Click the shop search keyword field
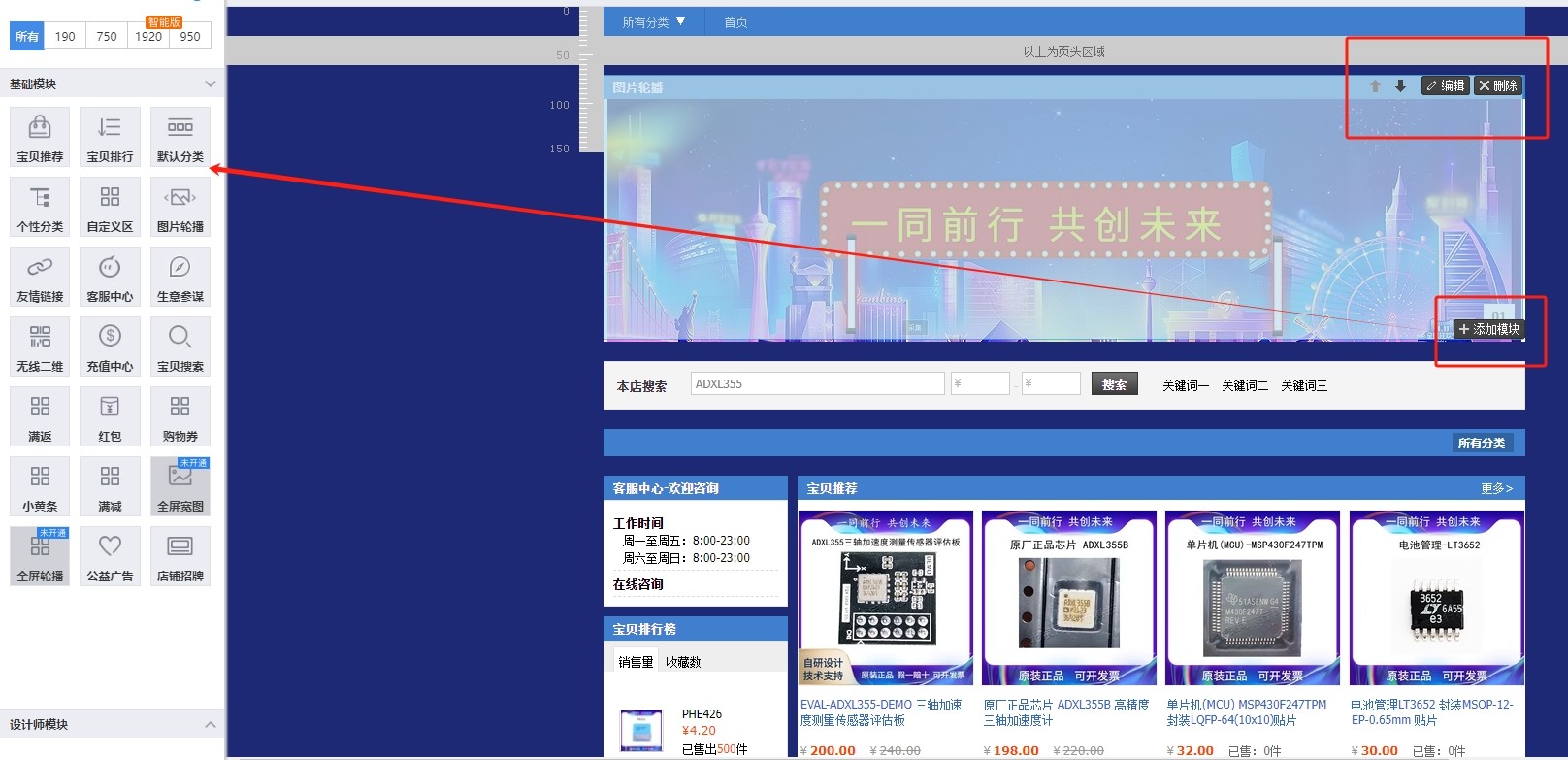Image resolution: width=1568 pixels, height=760 pixels. pos(817,384)
